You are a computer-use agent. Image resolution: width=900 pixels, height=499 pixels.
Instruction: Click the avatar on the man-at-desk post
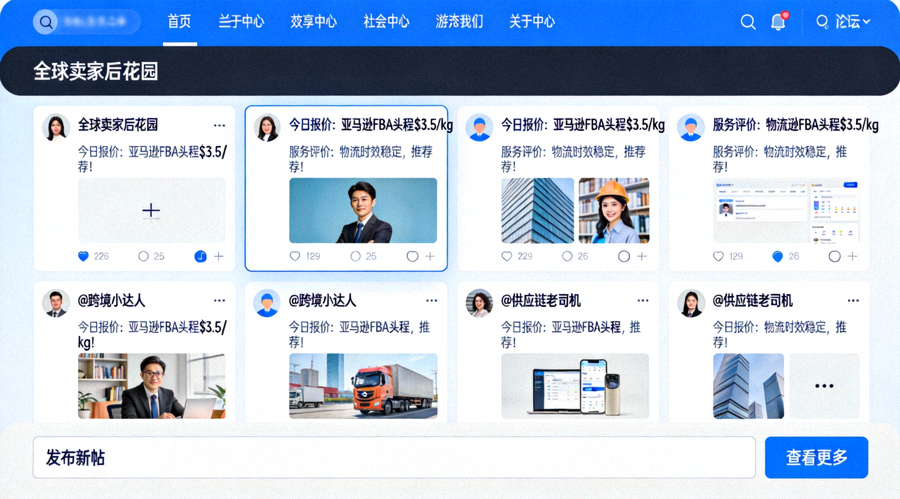(56, 303)
